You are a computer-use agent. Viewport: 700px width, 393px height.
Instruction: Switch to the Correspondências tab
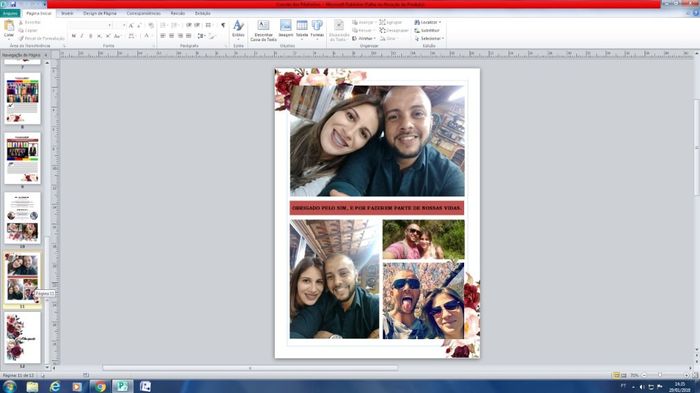143,13
